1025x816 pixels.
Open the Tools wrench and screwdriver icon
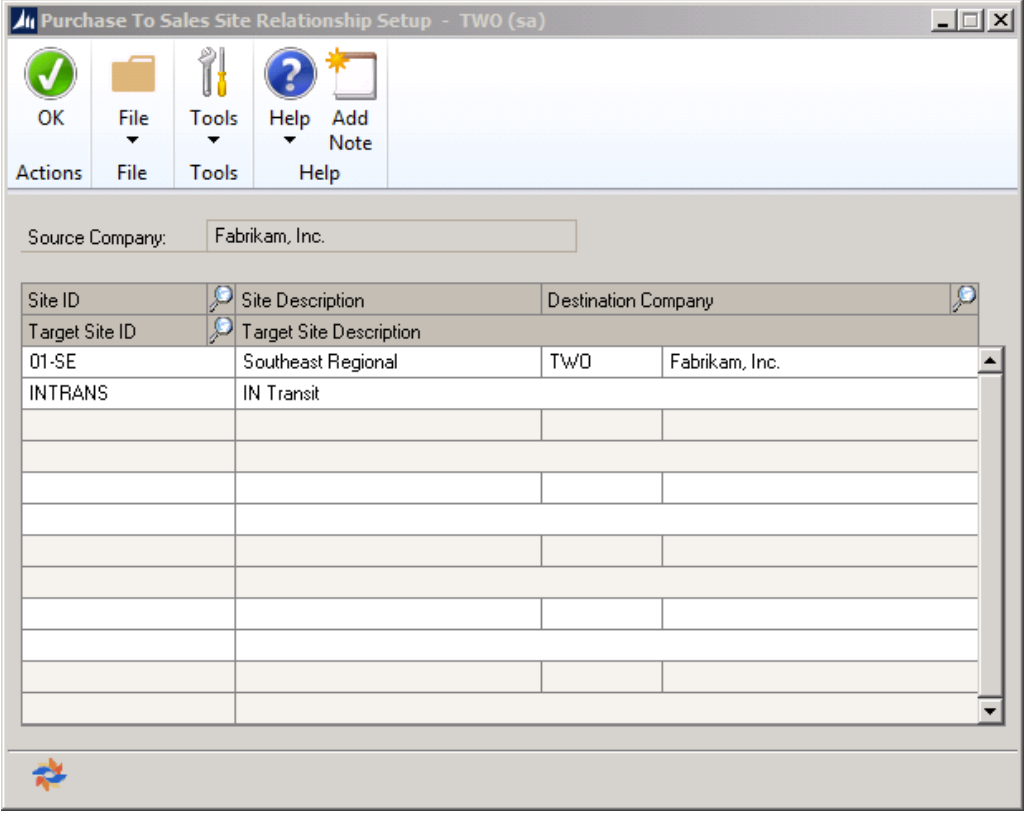pyautogui.click(x=213, y=76)
